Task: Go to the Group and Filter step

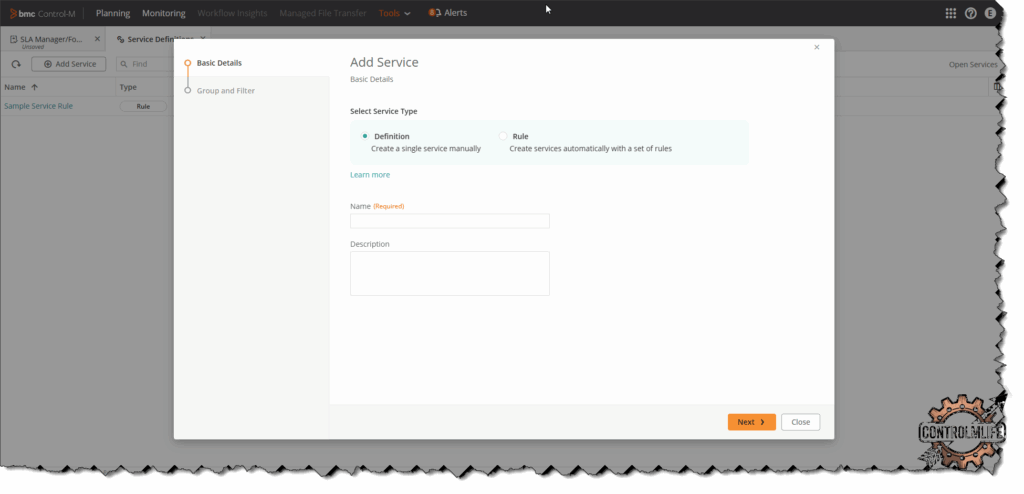Action: [225, 91]
